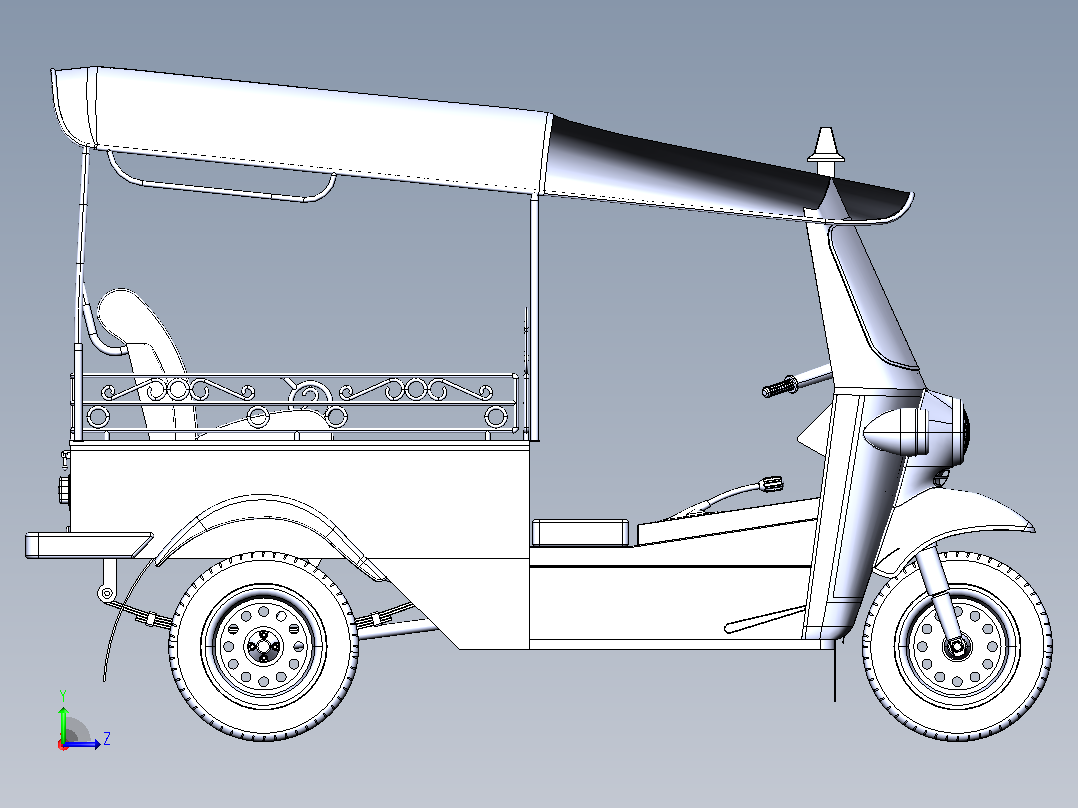Select the front wheel of the tuk-tuk model

pos(957,646)
